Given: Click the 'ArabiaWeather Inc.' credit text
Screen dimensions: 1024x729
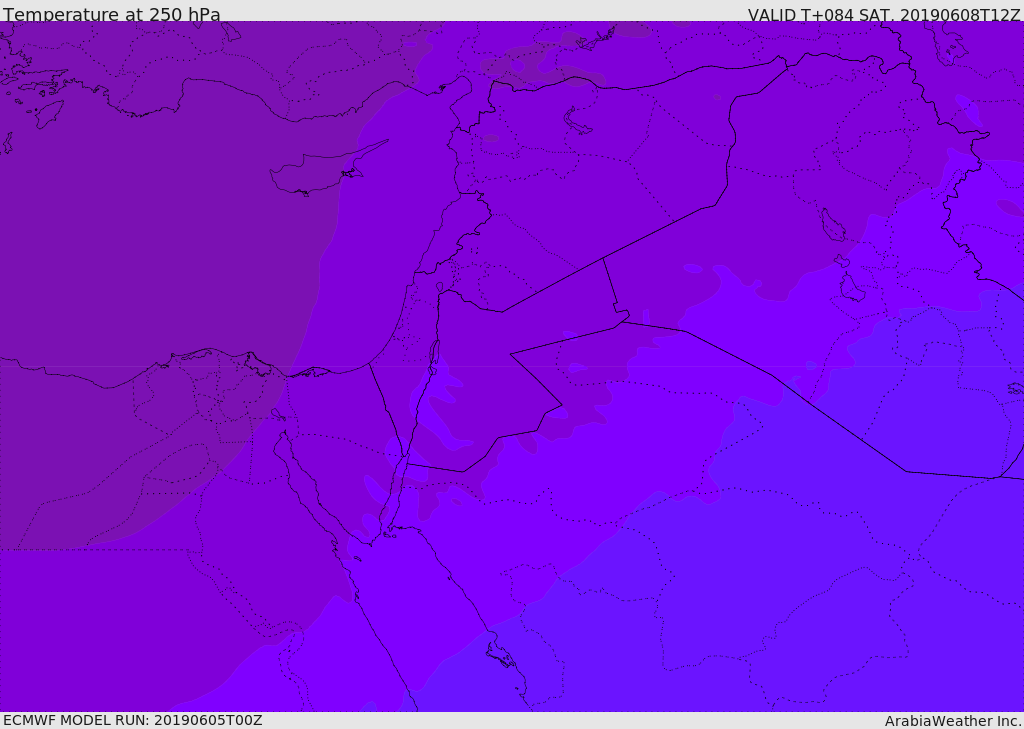Looking at the screenshot, I should click(953, 721).
